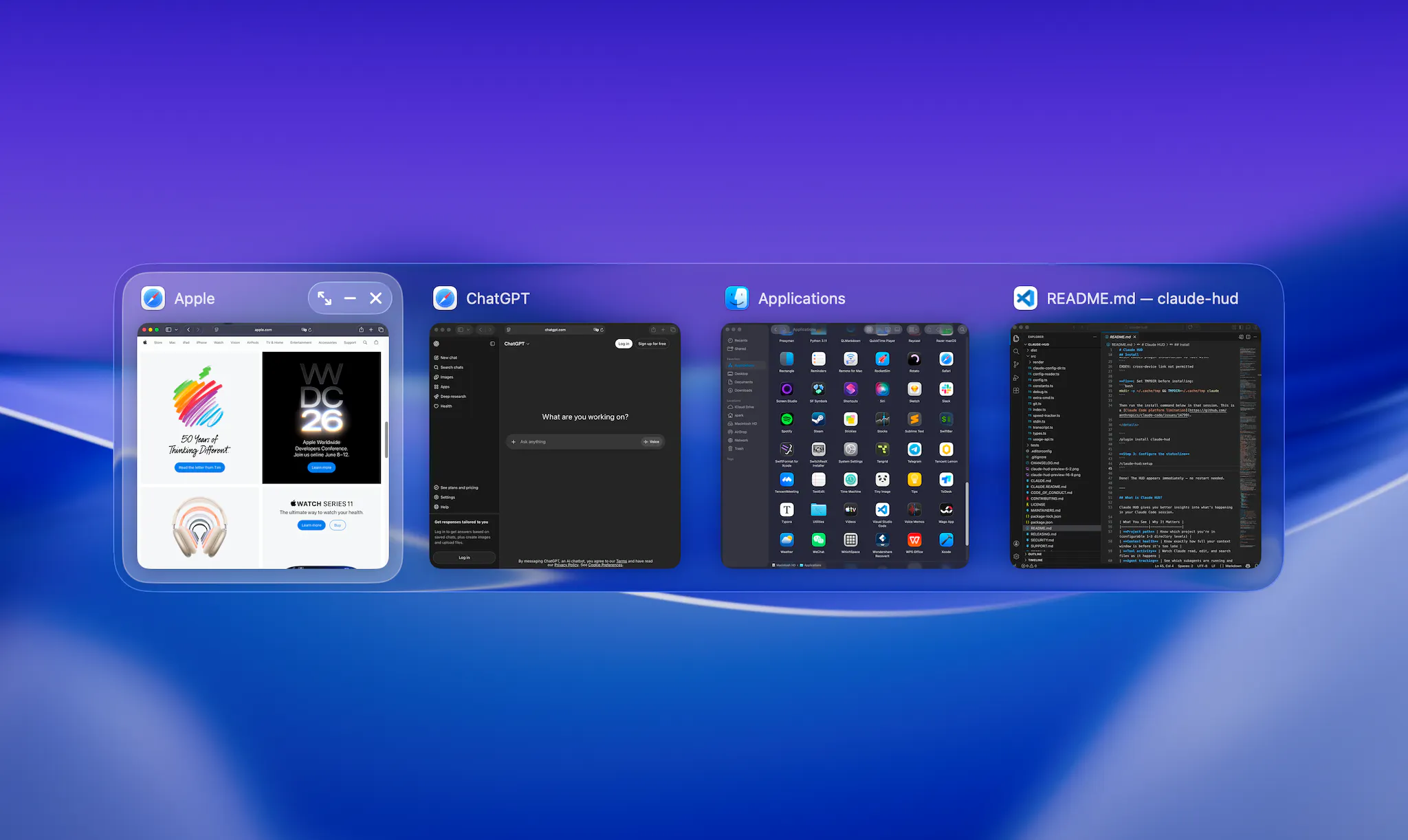Open Steam in the Applications Finder window
The image size is (1408, 840).
point(818,419)
